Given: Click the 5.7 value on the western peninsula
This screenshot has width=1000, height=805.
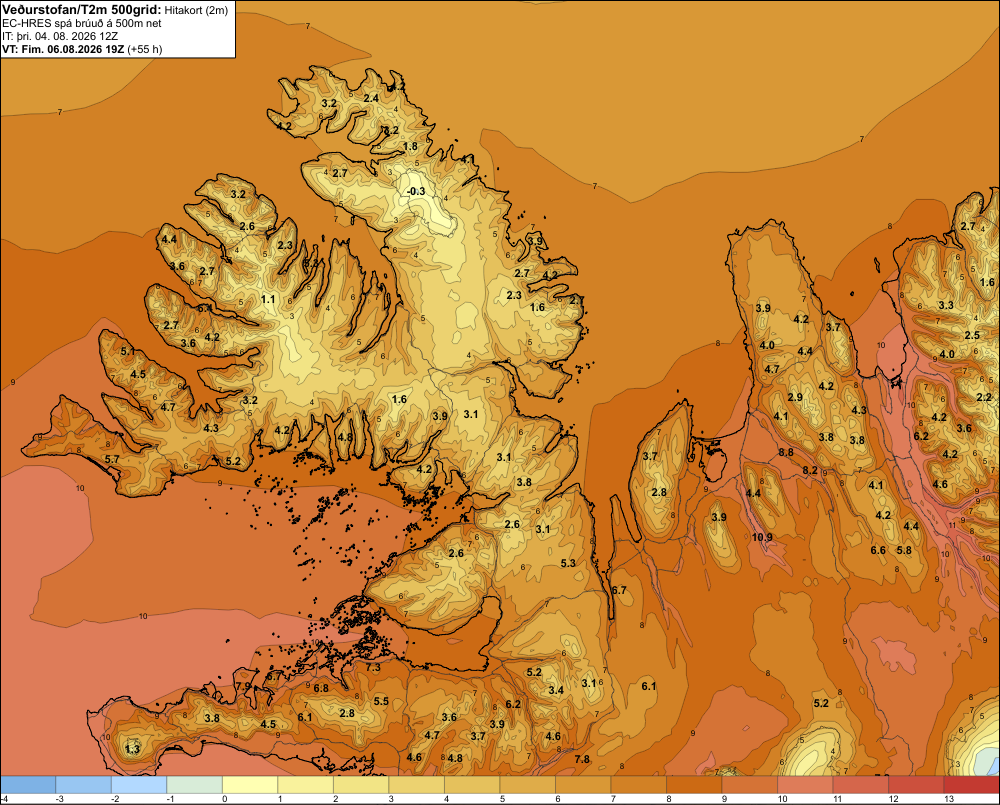Looking at the screenshot, I should click(112, 459).
